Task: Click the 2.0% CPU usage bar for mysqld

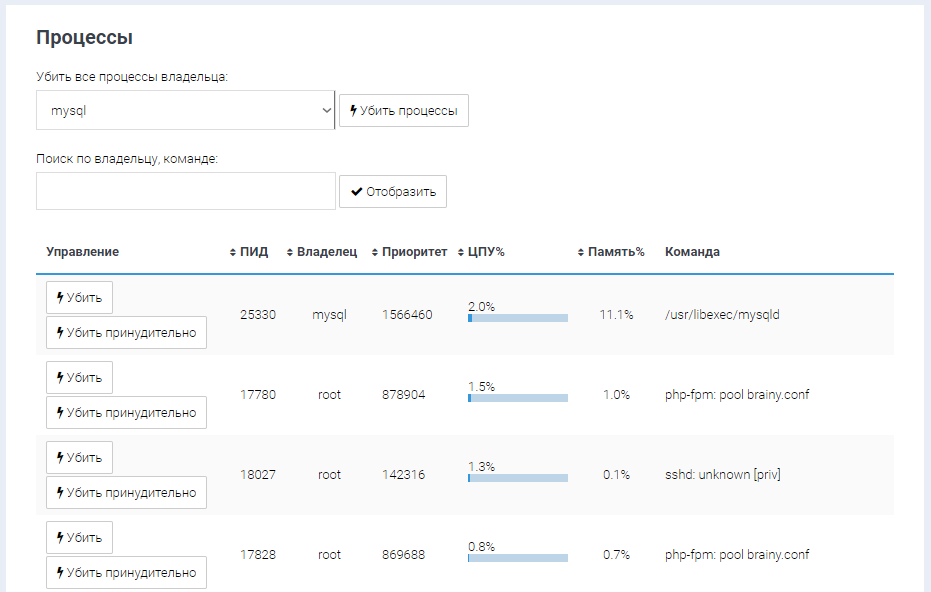Action: tap(517, 318)
